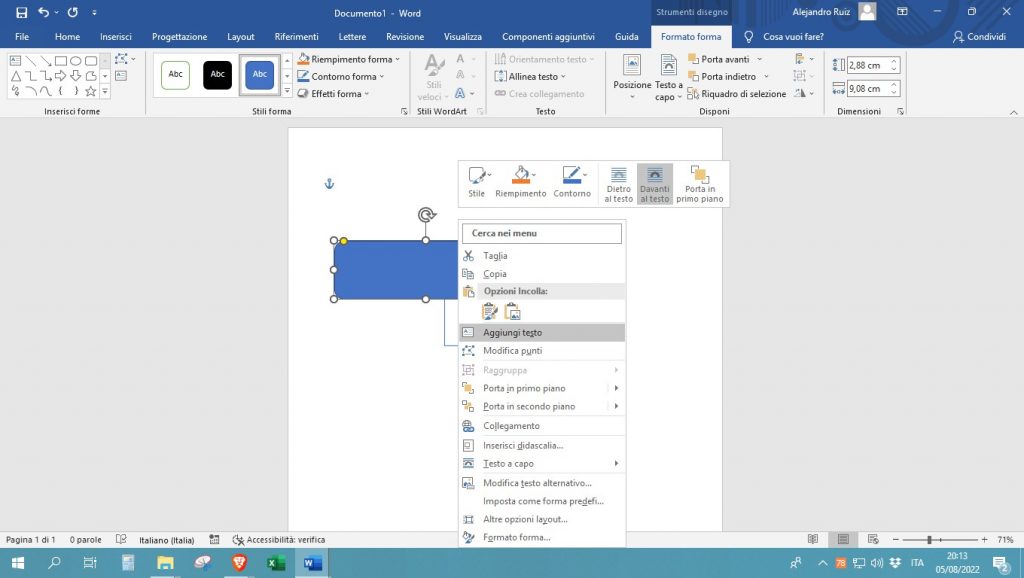
Task: Open Excel from the taskbar
Action: click(x=275, y=563)
